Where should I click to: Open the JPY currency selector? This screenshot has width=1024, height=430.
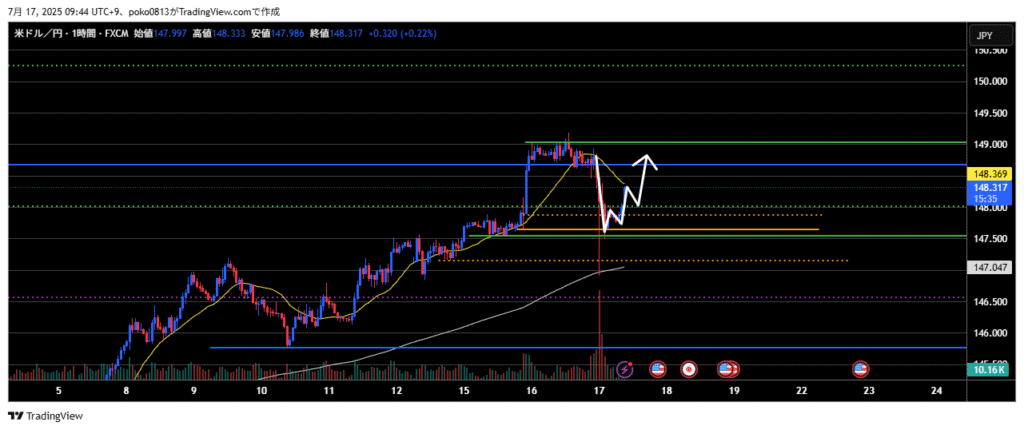[x=984, y=36]
